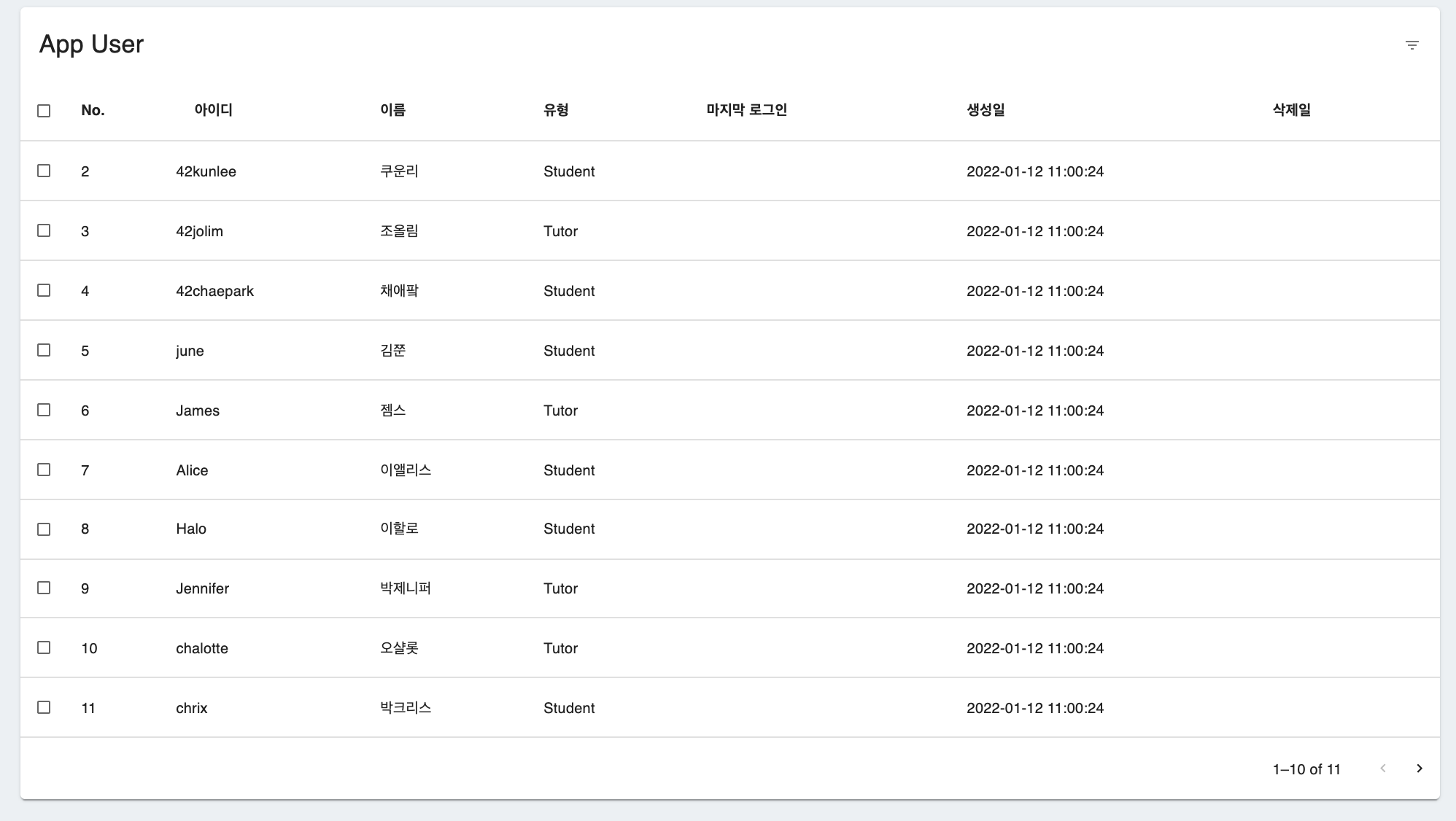Sort by the 생성일 column header

(985, 109)
